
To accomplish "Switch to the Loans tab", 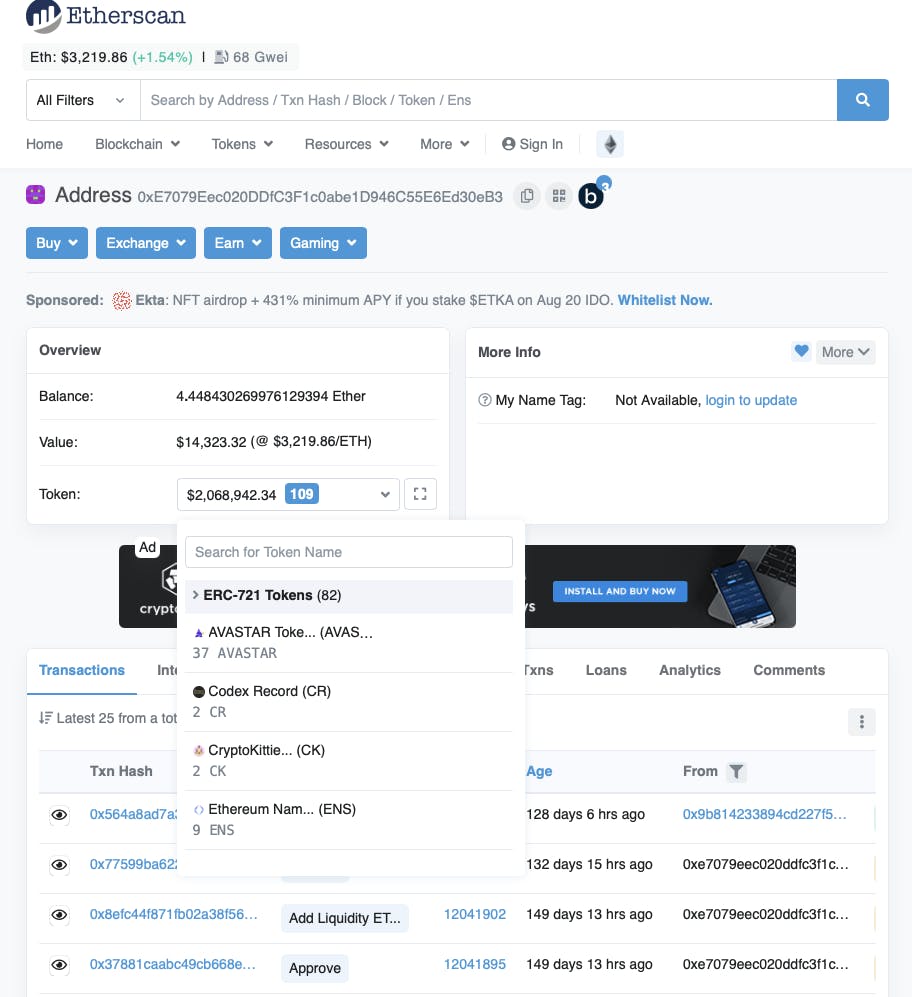I will pos(606,670).
